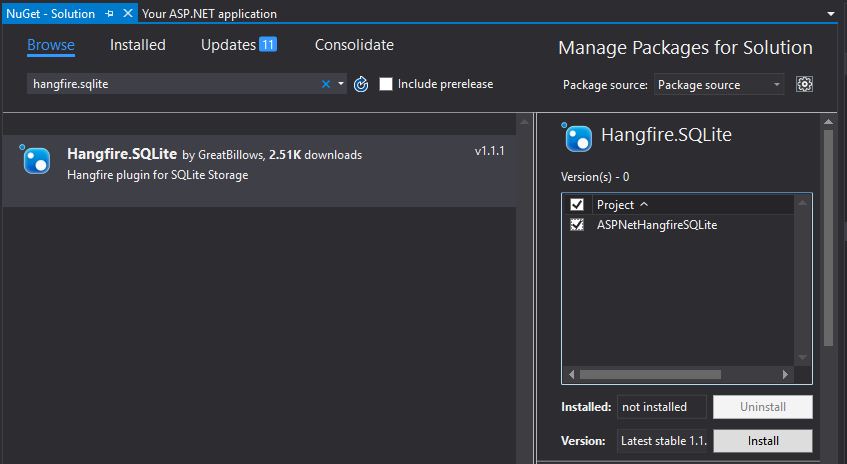Click Hangfire.SQLite icon in details pane
Viewport: 847px width, 464px height.
[579, 135]
